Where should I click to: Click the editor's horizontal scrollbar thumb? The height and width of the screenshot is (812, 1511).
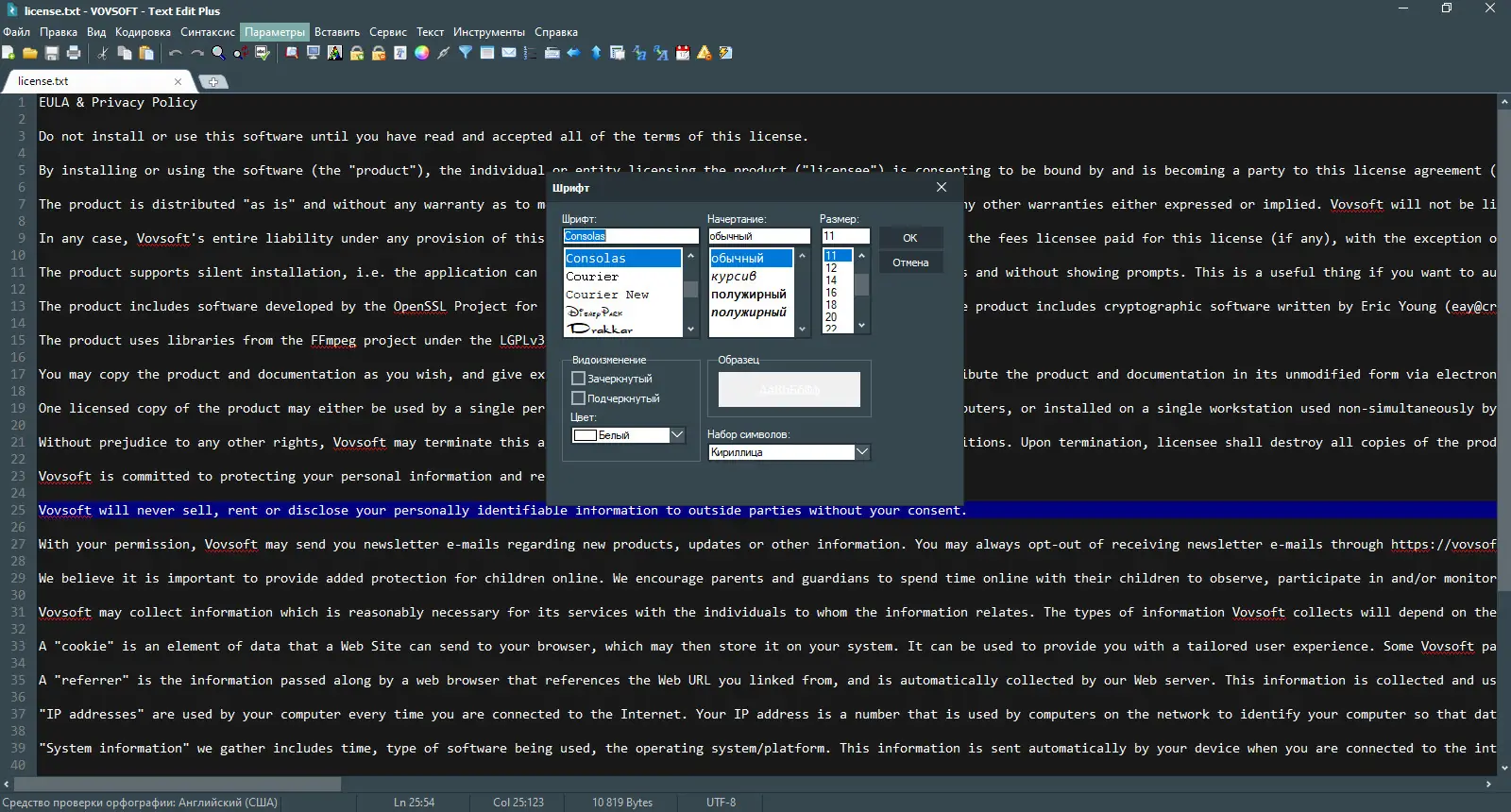pyautogui.click(x=178, y=785)
